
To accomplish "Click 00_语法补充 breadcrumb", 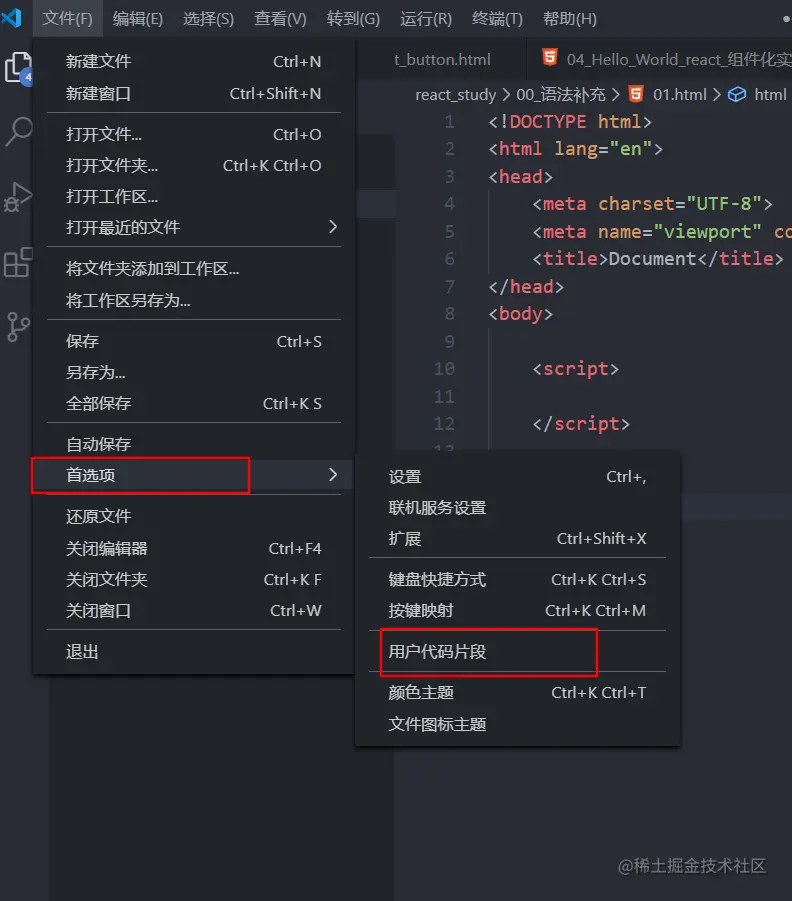I will tap(560, 94).
